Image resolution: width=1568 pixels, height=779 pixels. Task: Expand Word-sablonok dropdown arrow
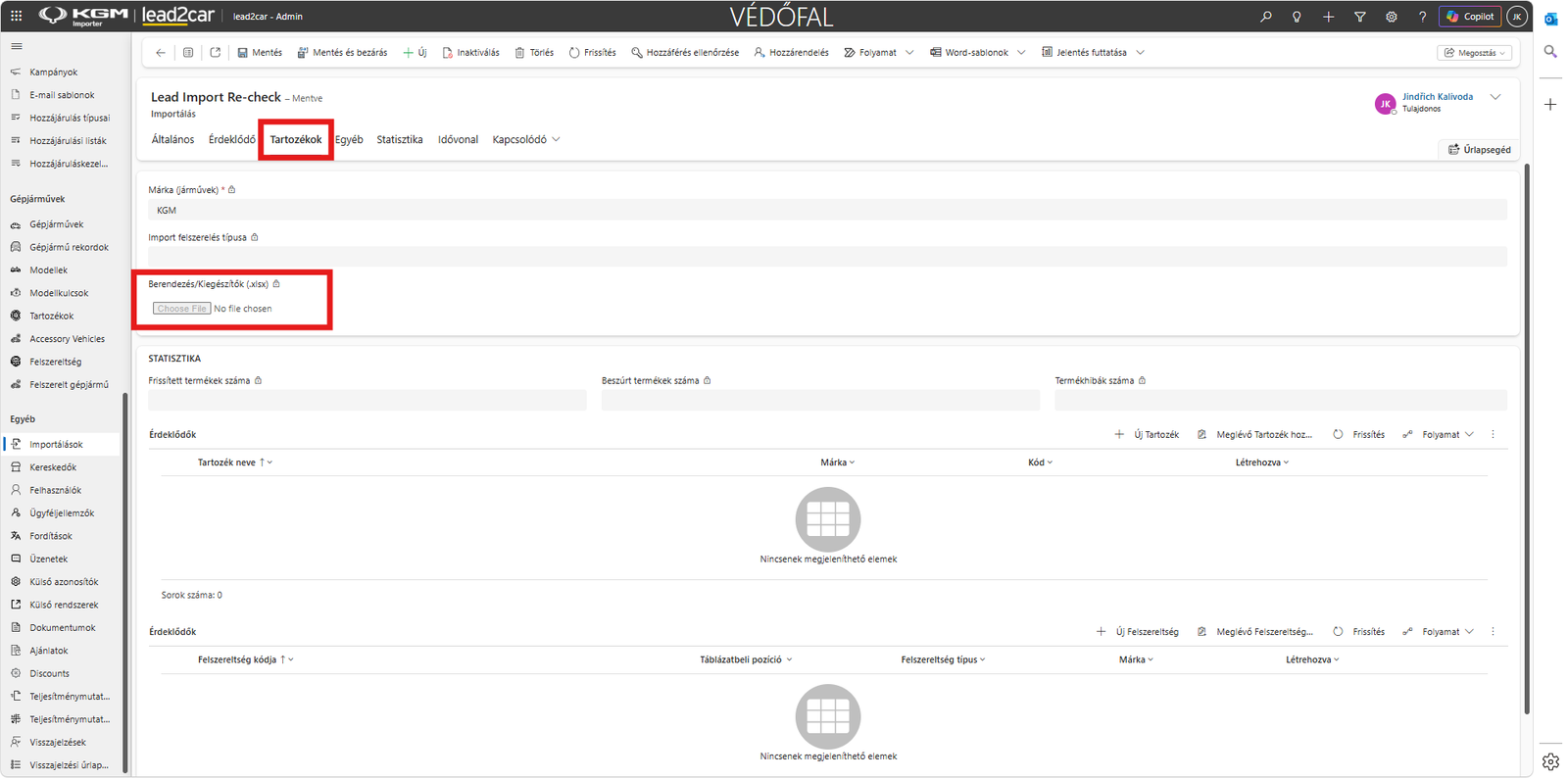[1021, 53]
